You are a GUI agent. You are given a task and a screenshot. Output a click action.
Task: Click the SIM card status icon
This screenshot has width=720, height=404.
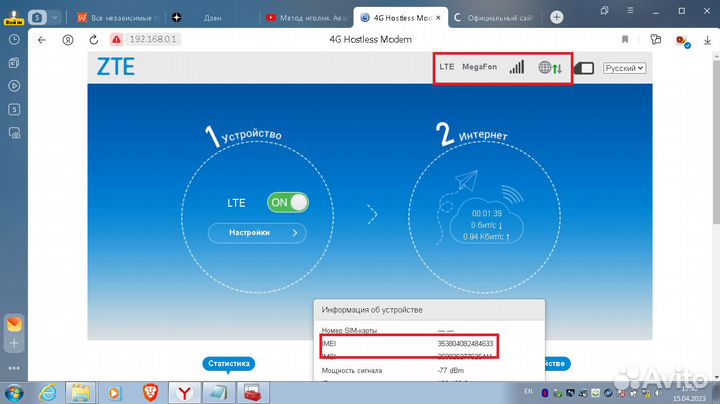point(584,68)
